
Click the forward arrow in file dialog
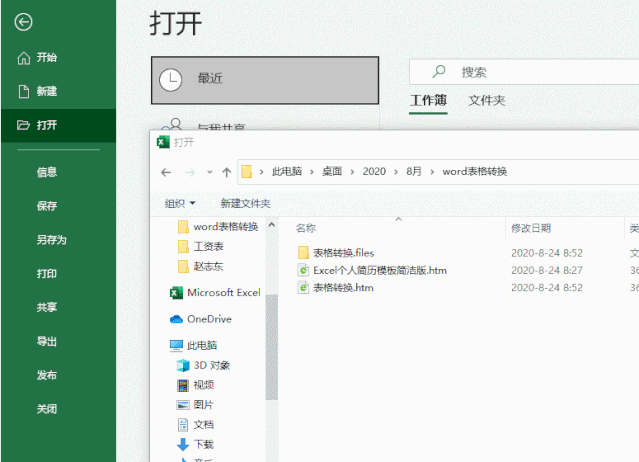(x=190, y=172)
